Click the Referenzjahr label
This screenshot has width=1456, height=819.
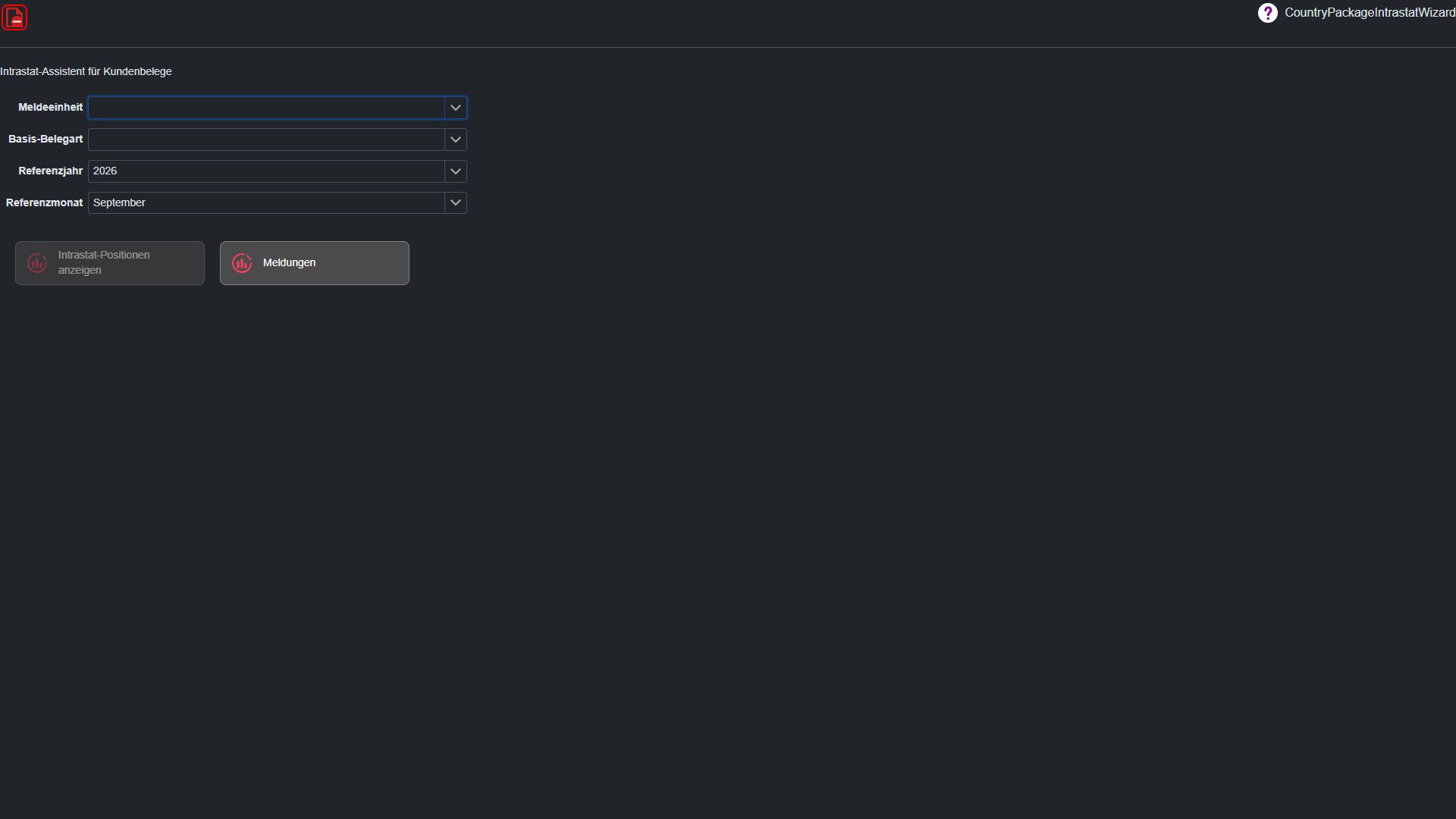point(50,171)
